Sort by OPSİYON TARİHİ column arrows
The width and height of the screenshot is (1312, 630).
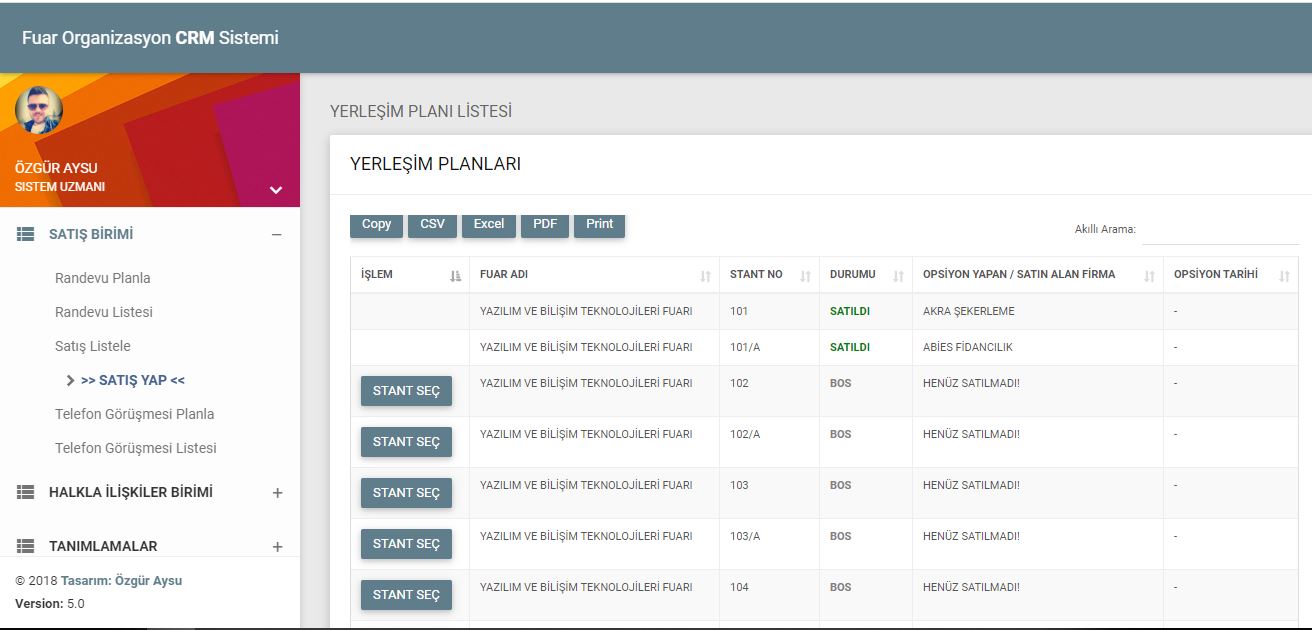[1284, 276]
